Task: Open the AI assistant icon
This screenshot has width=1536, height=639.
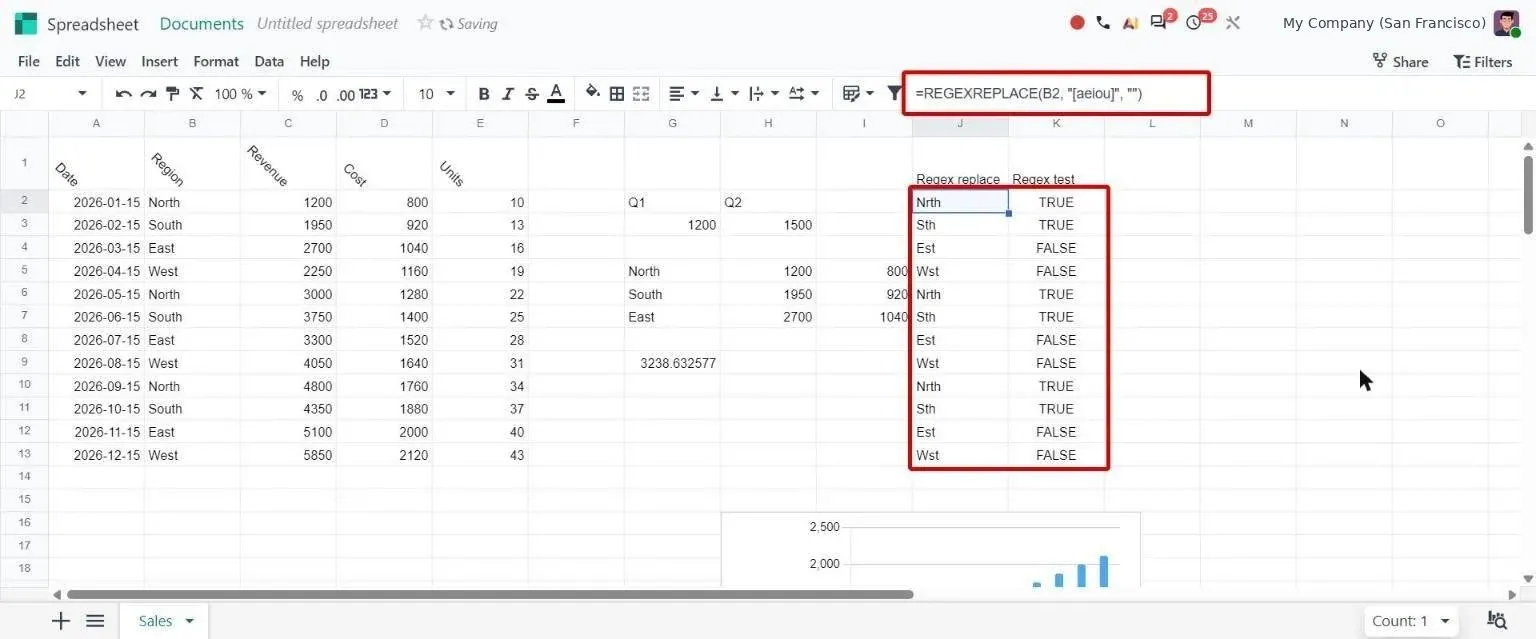Action: coord(1129,22)
